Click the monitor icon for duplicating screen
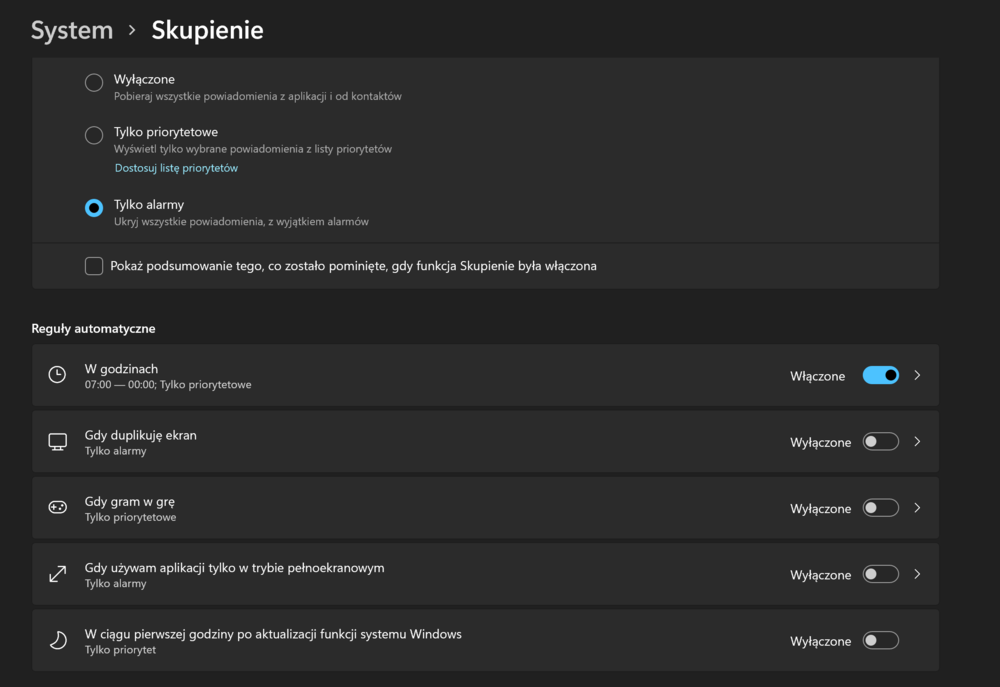The width and height of the screenshot is (1000, 687). pyautogui.click(x=58, y=442)
